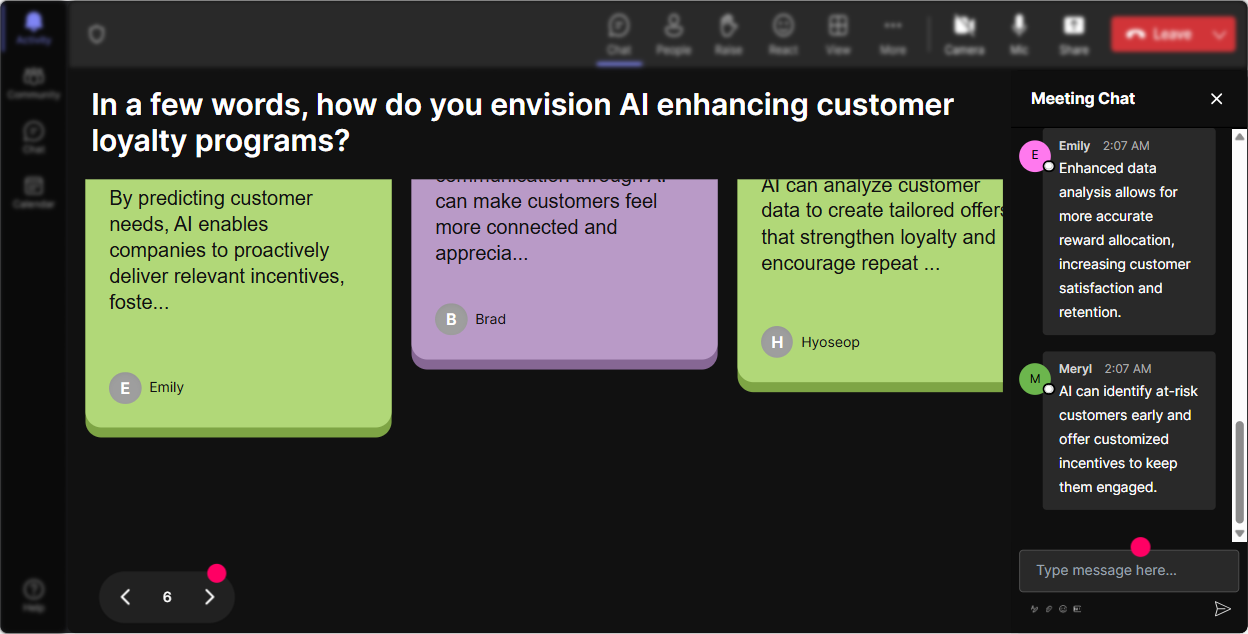Viewport: 1248px width, 634px height.
Task: Go to the next response page
Action: (209, 597)
